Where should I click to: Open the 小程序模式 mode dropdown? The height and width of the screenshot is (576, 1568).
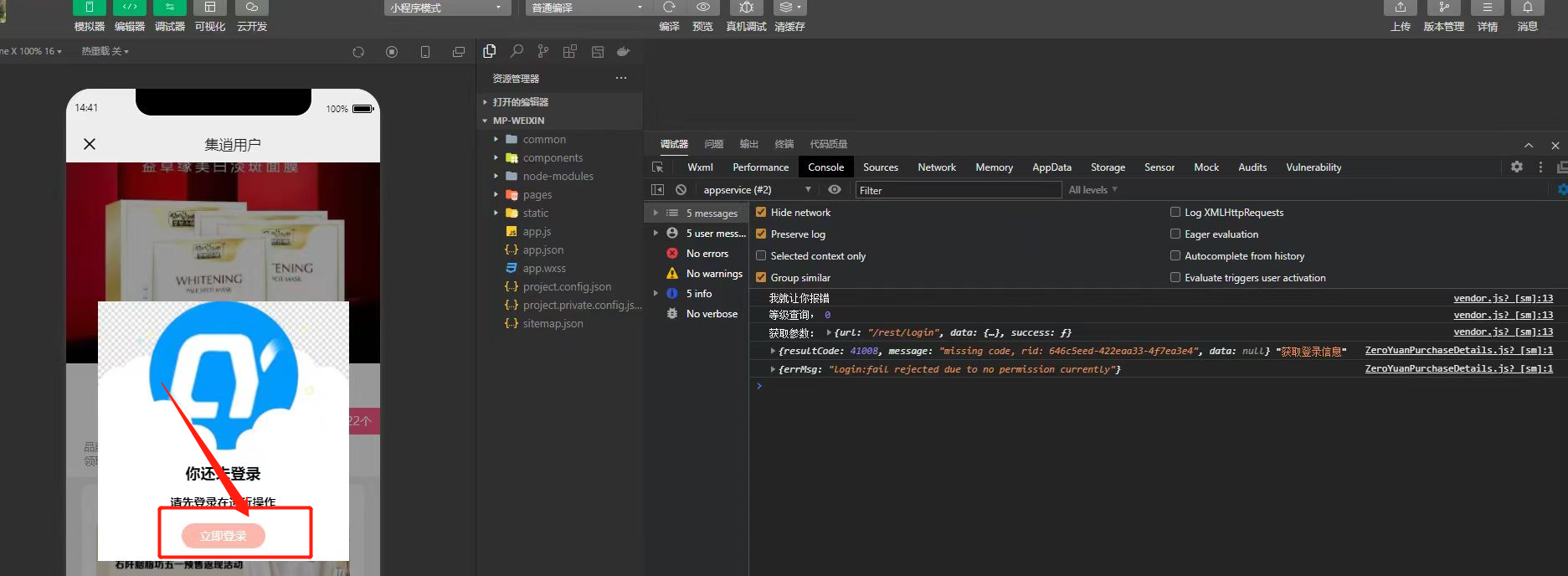tap(447, 8)
